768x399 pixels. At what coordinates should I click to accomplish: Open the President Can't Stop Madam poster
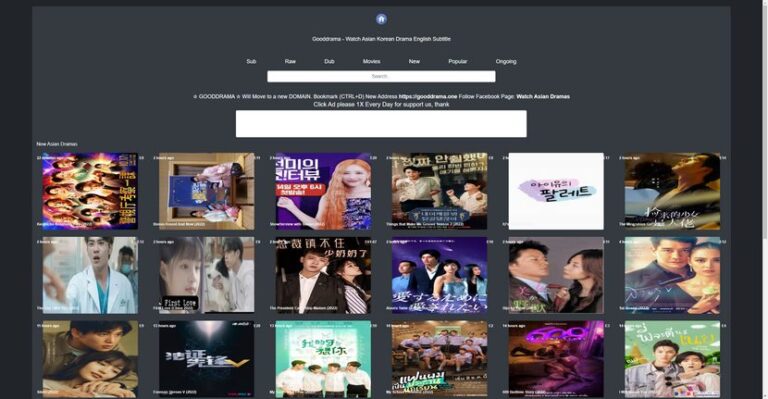click(x=323, y=275)
